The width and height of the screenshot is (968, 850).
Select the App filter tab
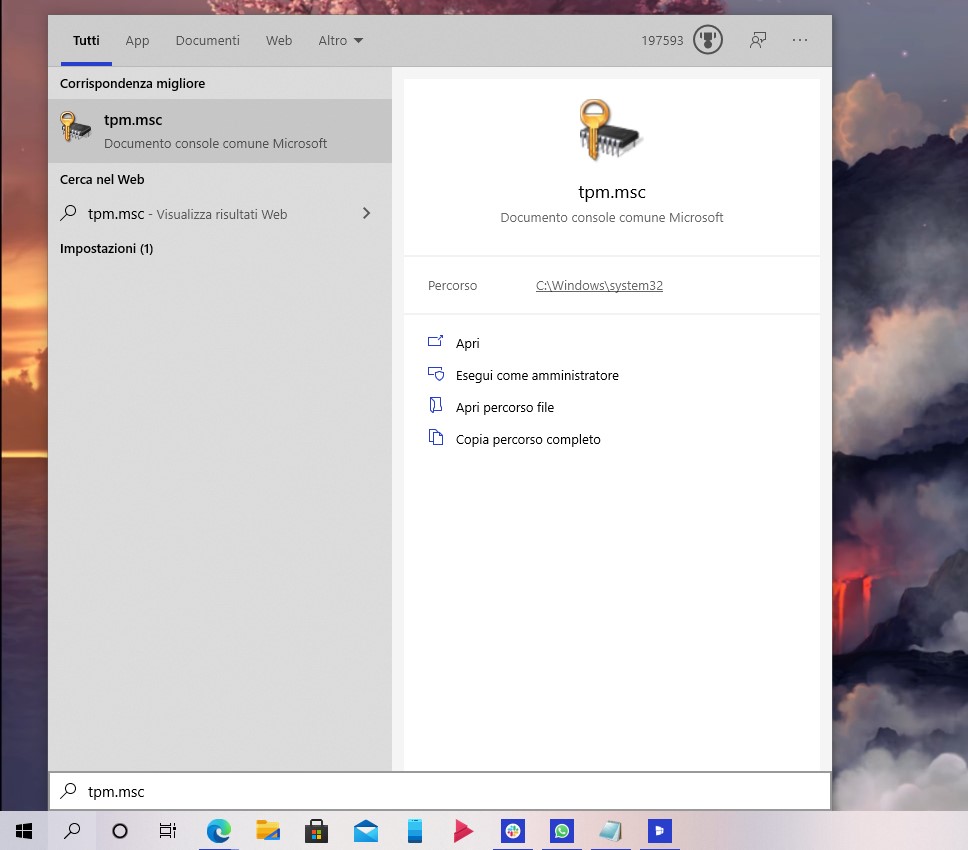(137, 41)
